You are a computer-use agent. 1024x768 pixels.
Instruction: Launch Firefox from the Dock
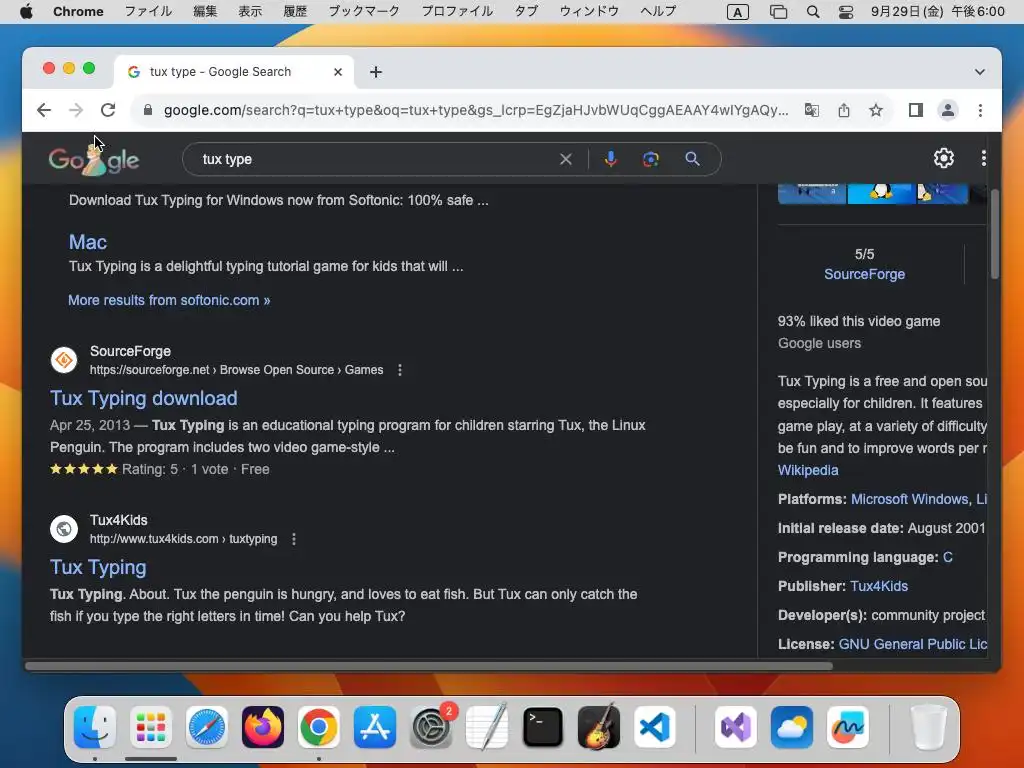tap(263, 727)
